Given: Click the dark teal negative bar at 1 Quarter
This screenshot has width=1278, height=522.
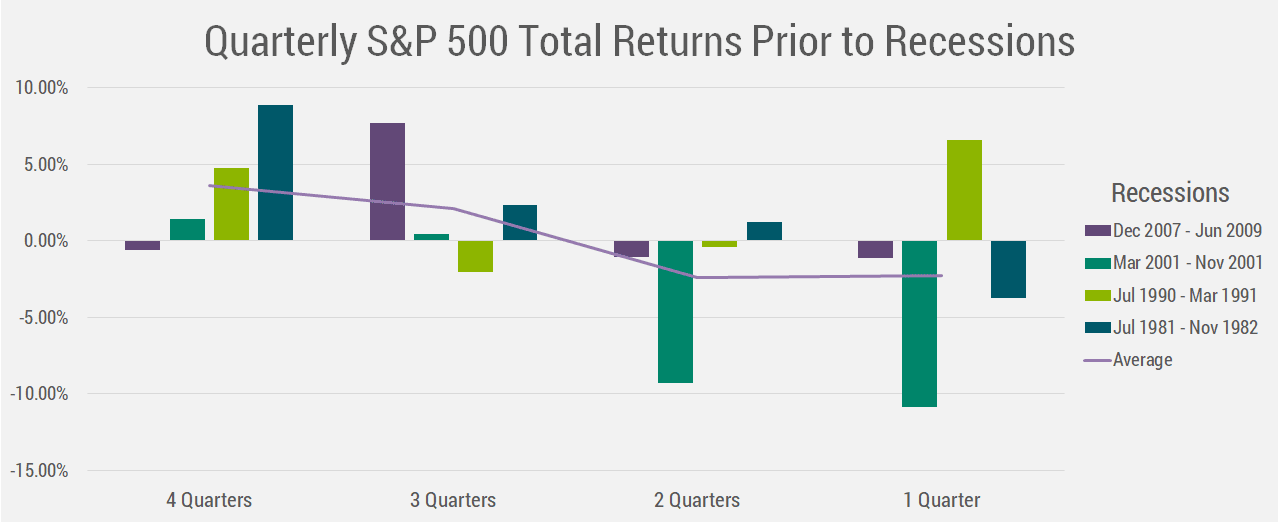Looking at the screenshot, I should [x=1008, y=269].
